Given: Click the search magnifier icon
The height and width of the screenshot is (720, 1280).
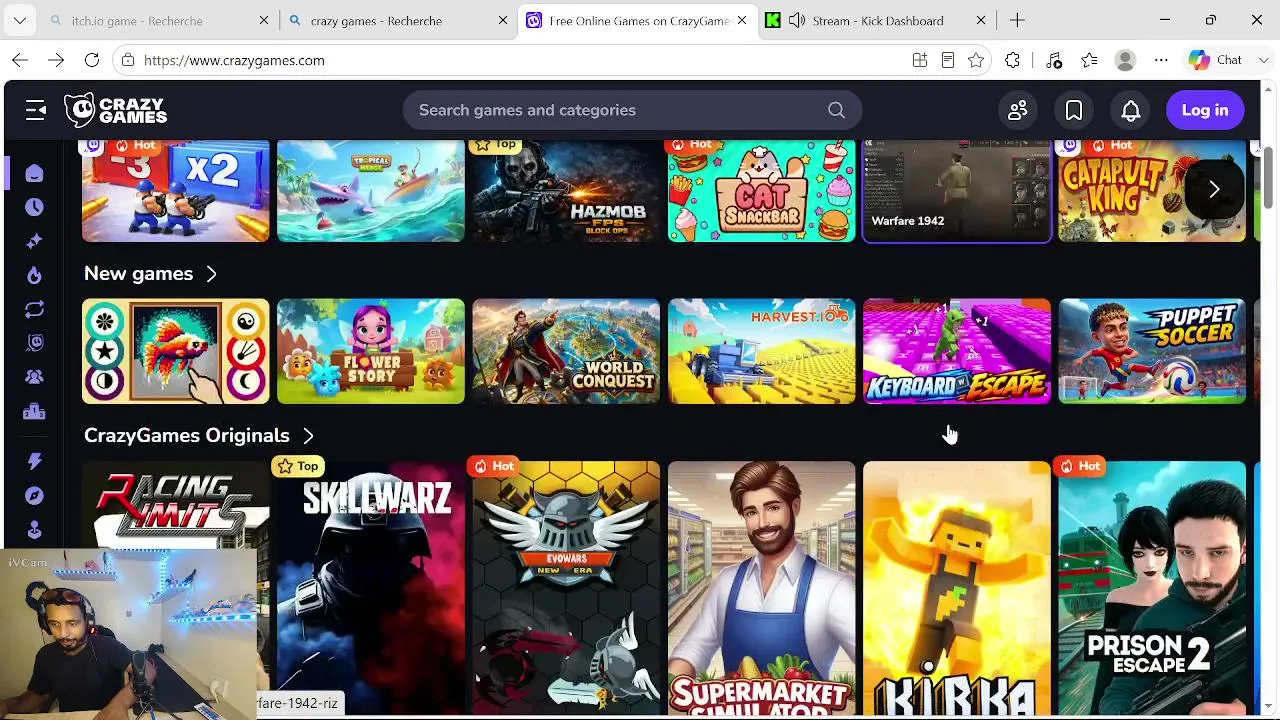Looking at the screenshot, I should [x=837, y=110].
